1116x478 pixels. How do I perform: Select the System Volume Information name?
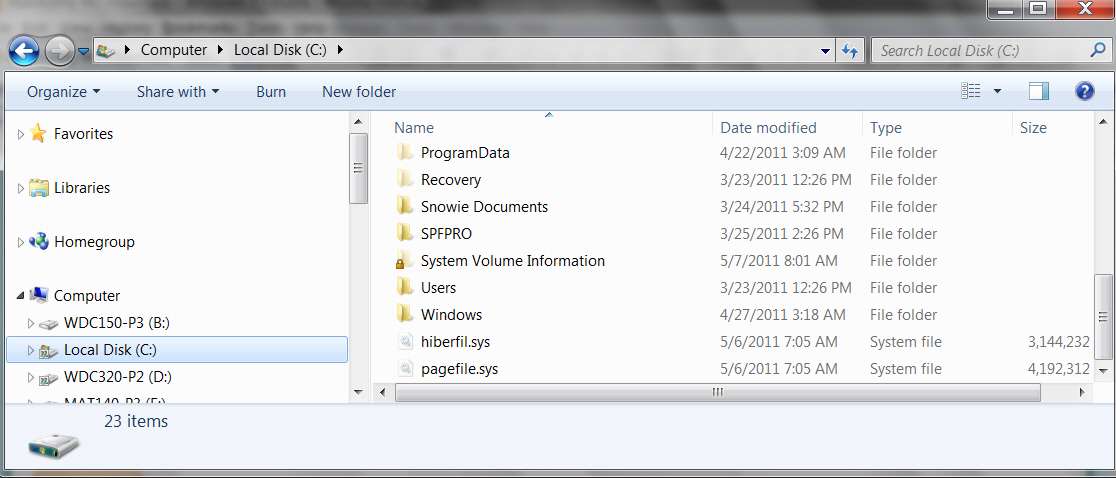coord(512,260)
